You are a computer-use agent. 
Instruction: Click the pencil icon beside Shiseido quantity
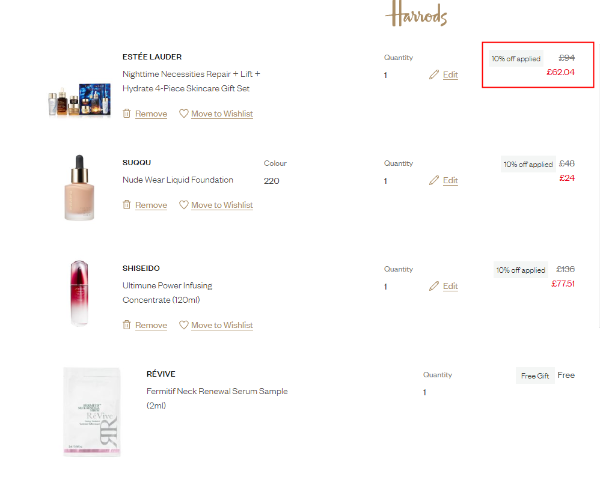click(x=434, y=286)
